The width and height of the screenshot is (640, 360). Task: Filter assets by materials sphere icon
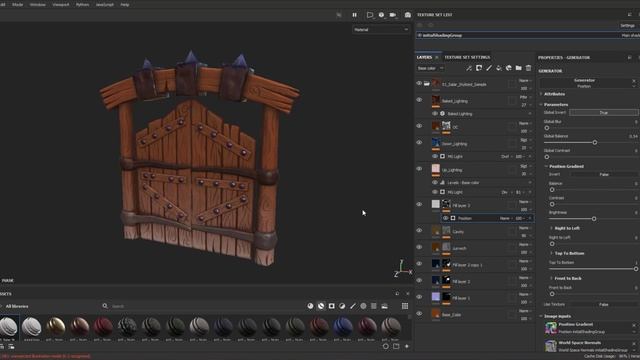click(x=310, y=306)
